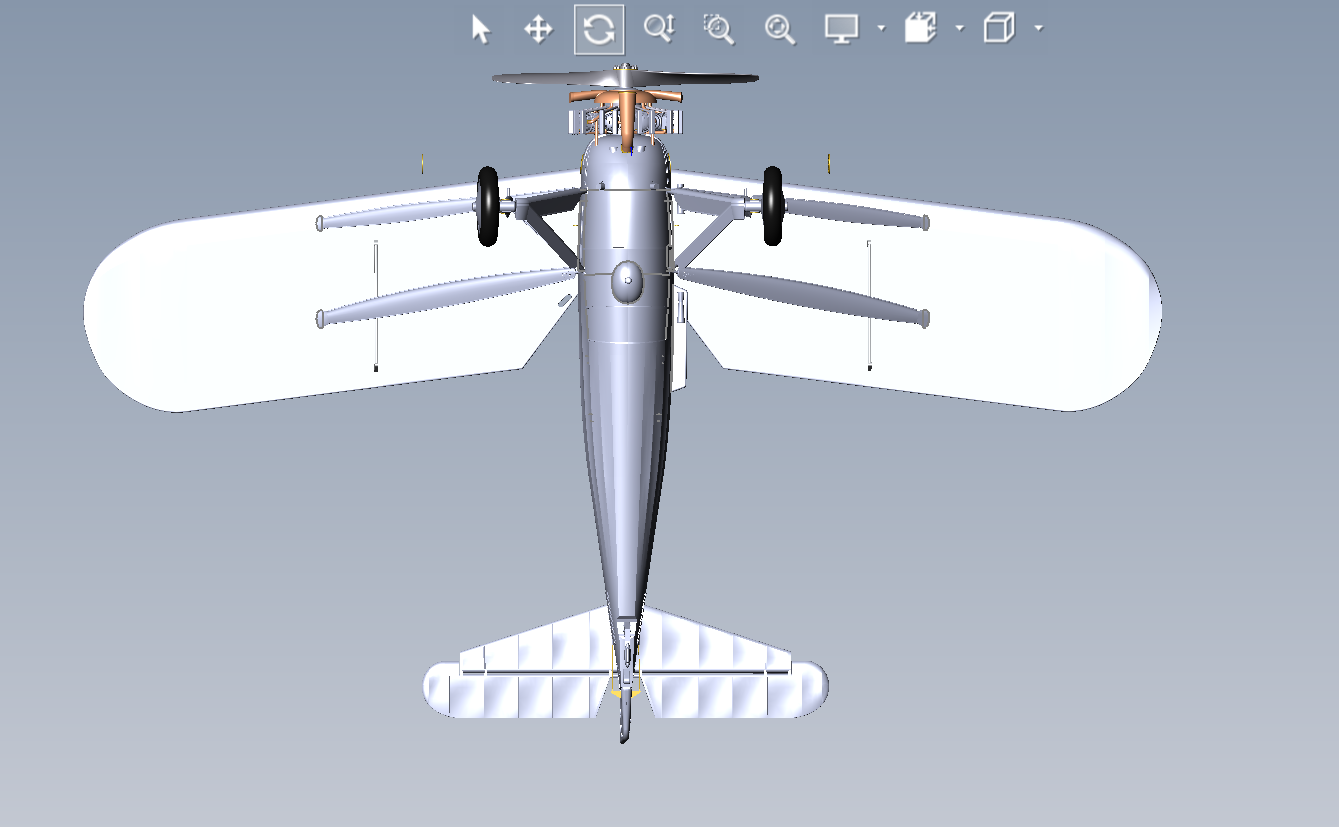
Task: Choose the zoom in/out magnifier tool
Action: click(659, 29)
